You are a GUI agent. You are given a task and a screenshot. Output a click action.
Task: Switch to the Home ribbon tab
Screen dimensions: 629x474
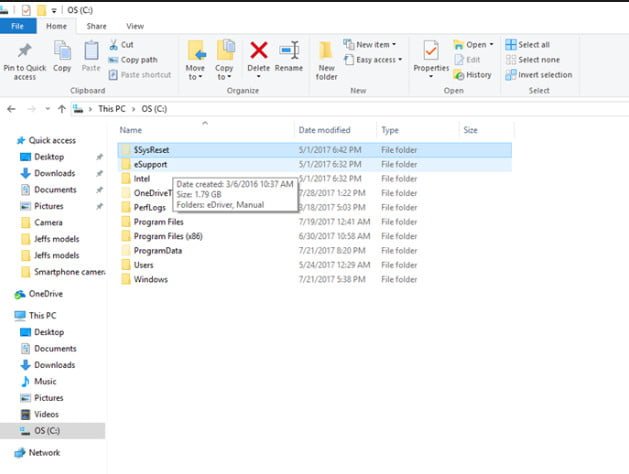coord(56,26)
